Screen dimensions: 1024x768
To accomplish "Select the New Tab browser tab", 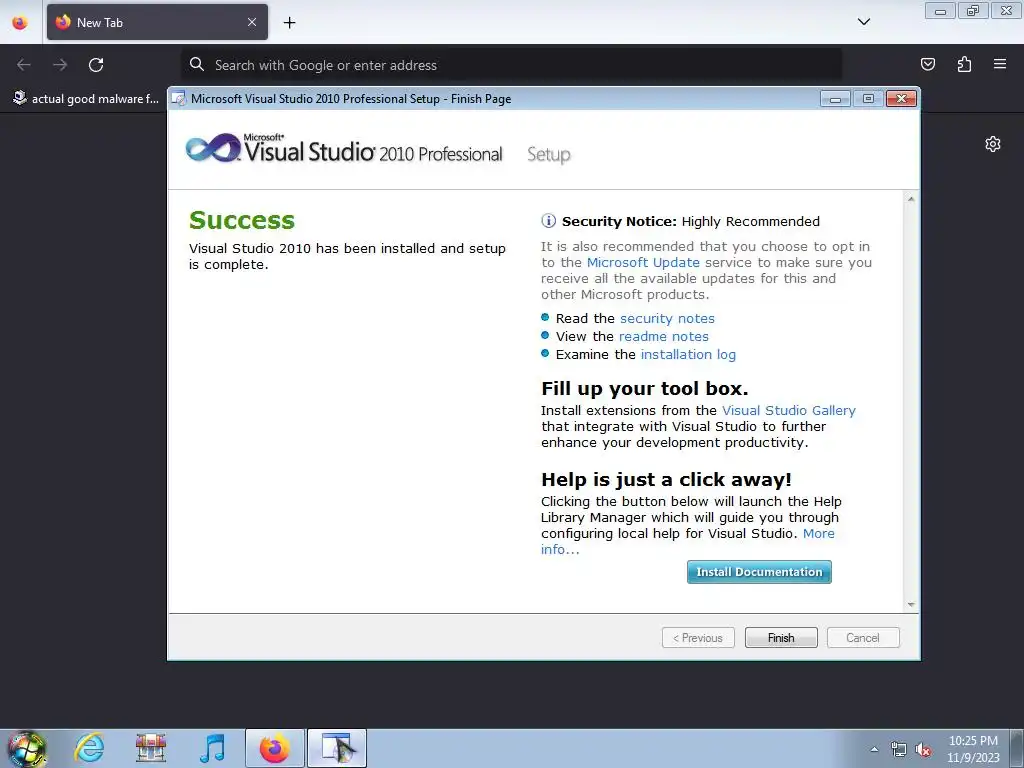I will 157,22.
